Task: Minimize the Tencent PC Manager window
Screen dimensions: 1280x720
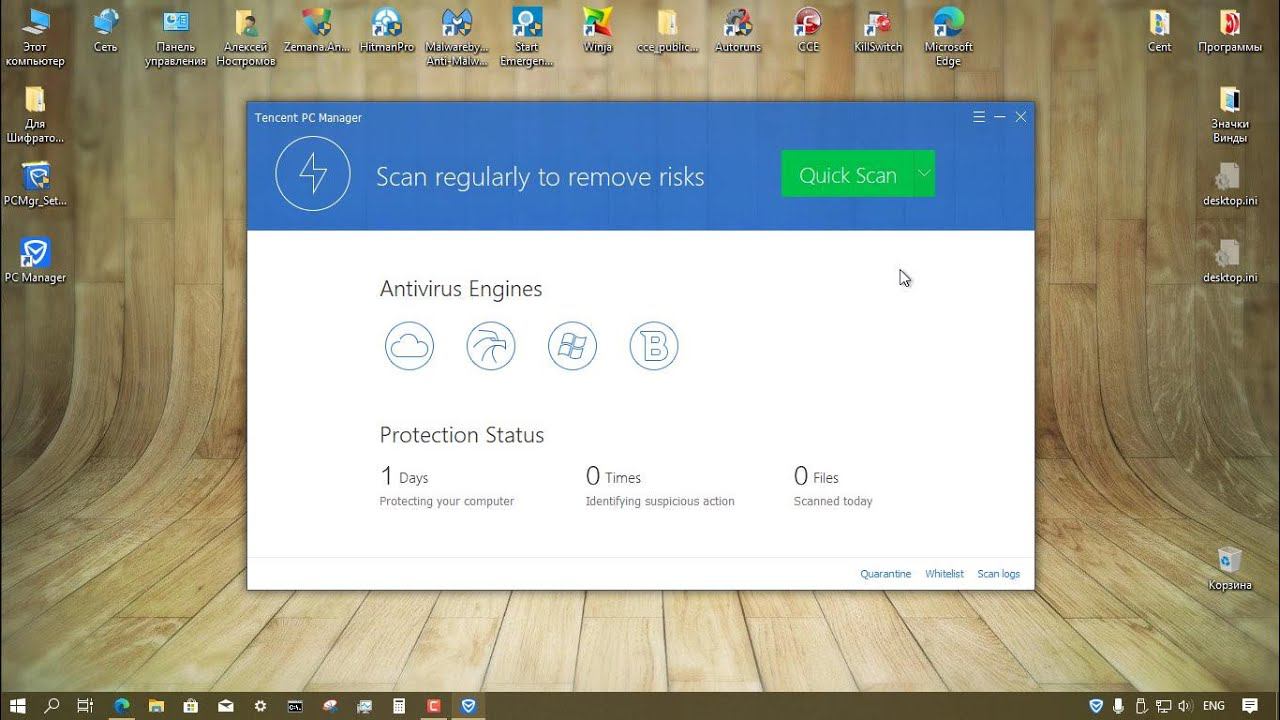Action: [1000, 117]
